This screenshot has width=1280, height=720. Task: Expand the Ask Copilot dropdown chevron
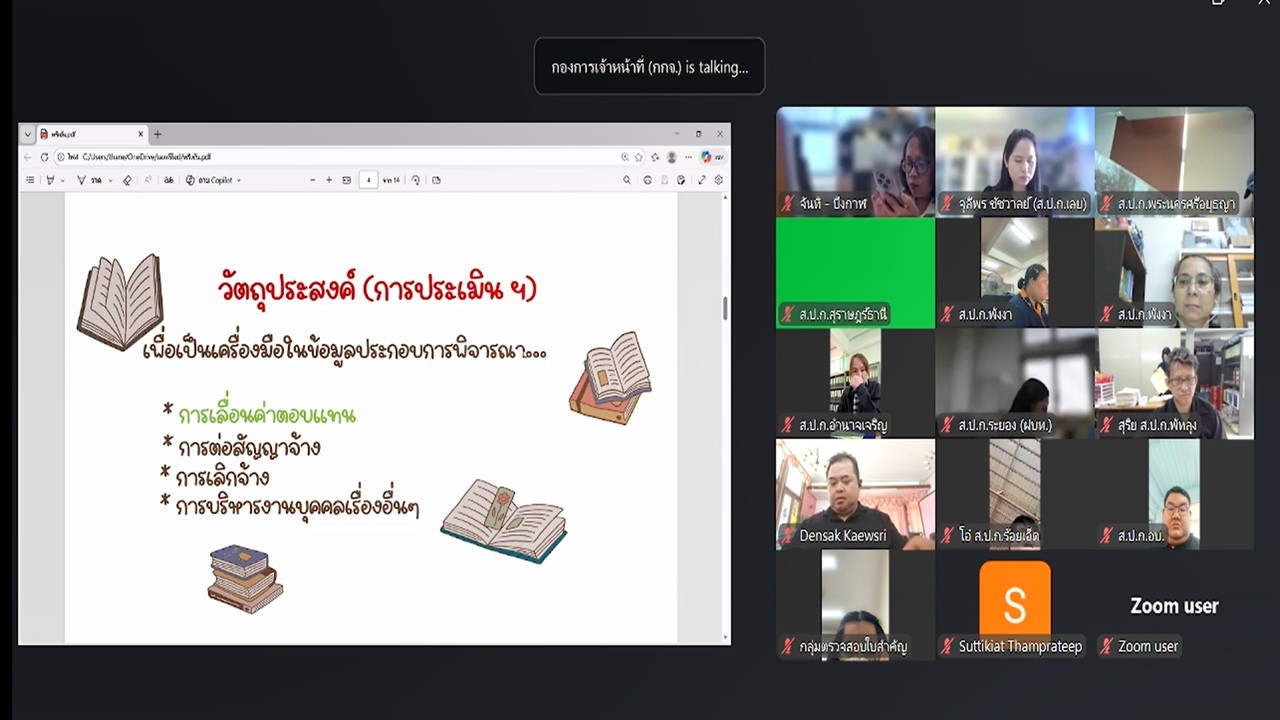click(237, 180)
